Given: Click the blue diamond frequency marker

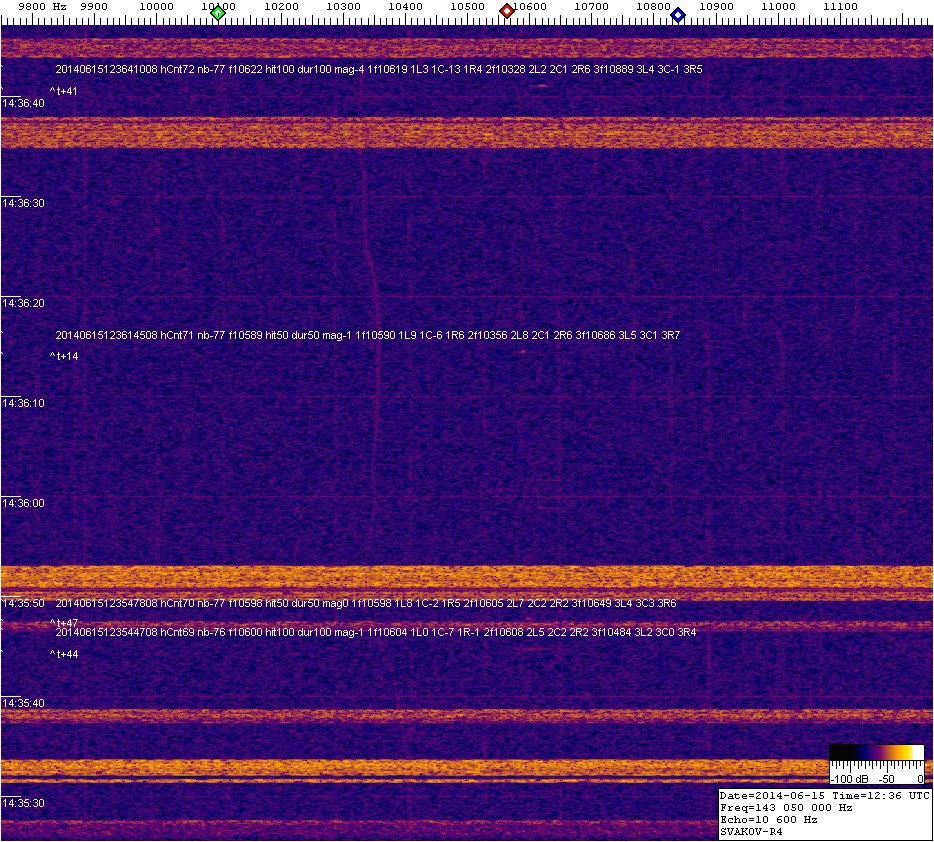Looking at the screenshot, I should point(678,15).
